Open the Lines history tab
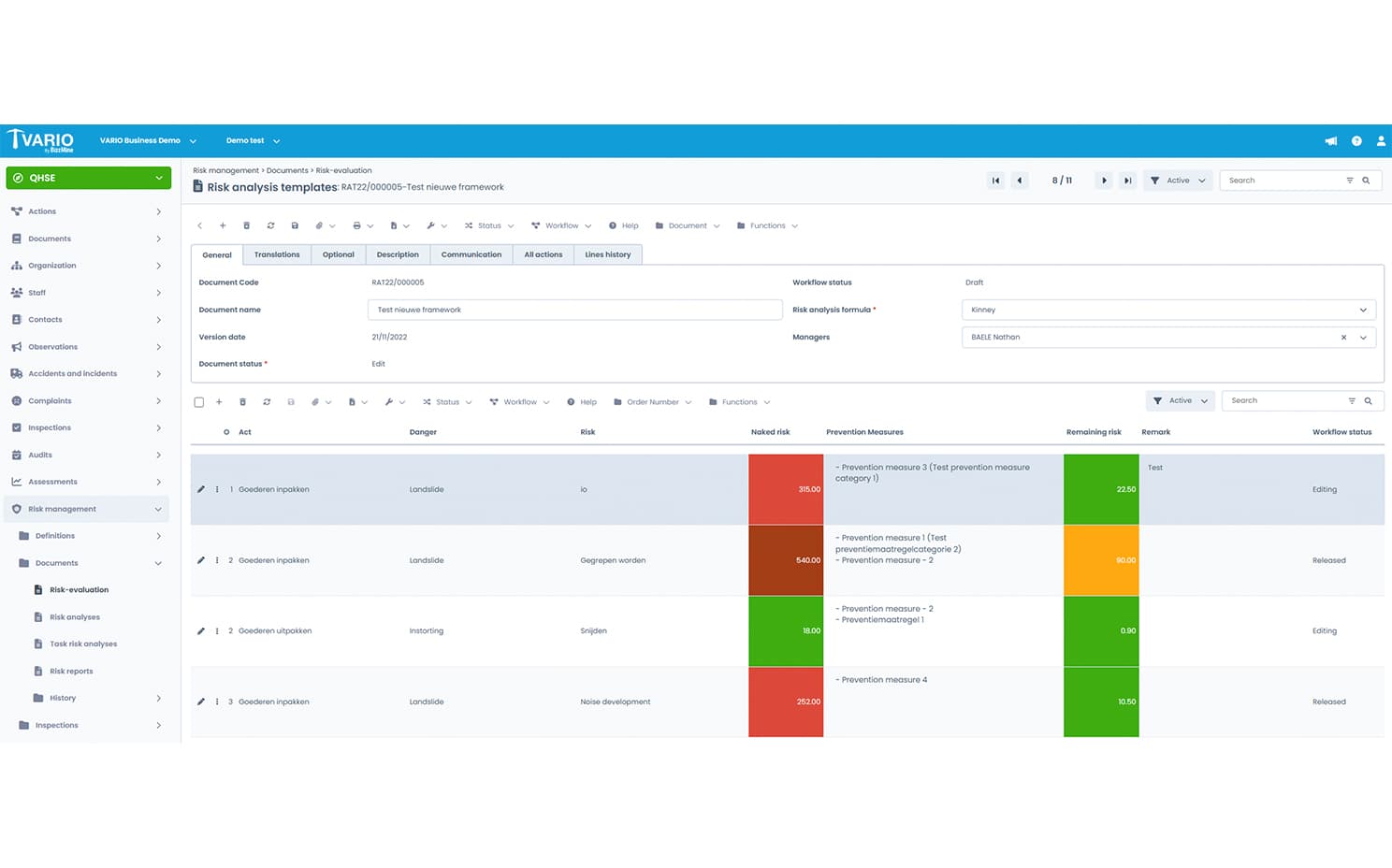The width and height of the screenshot is (1392, 868). (x=608, y=254)
